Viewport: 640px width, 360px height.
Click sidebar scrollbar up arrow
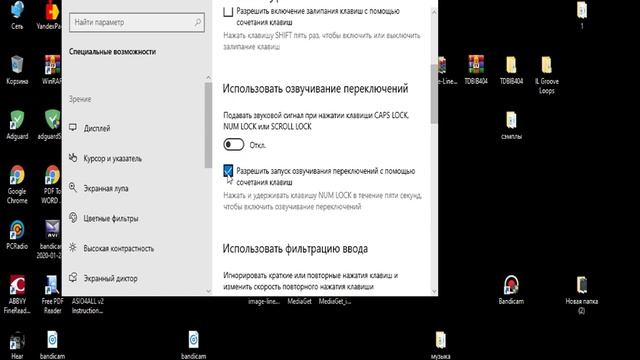point(209,78)
